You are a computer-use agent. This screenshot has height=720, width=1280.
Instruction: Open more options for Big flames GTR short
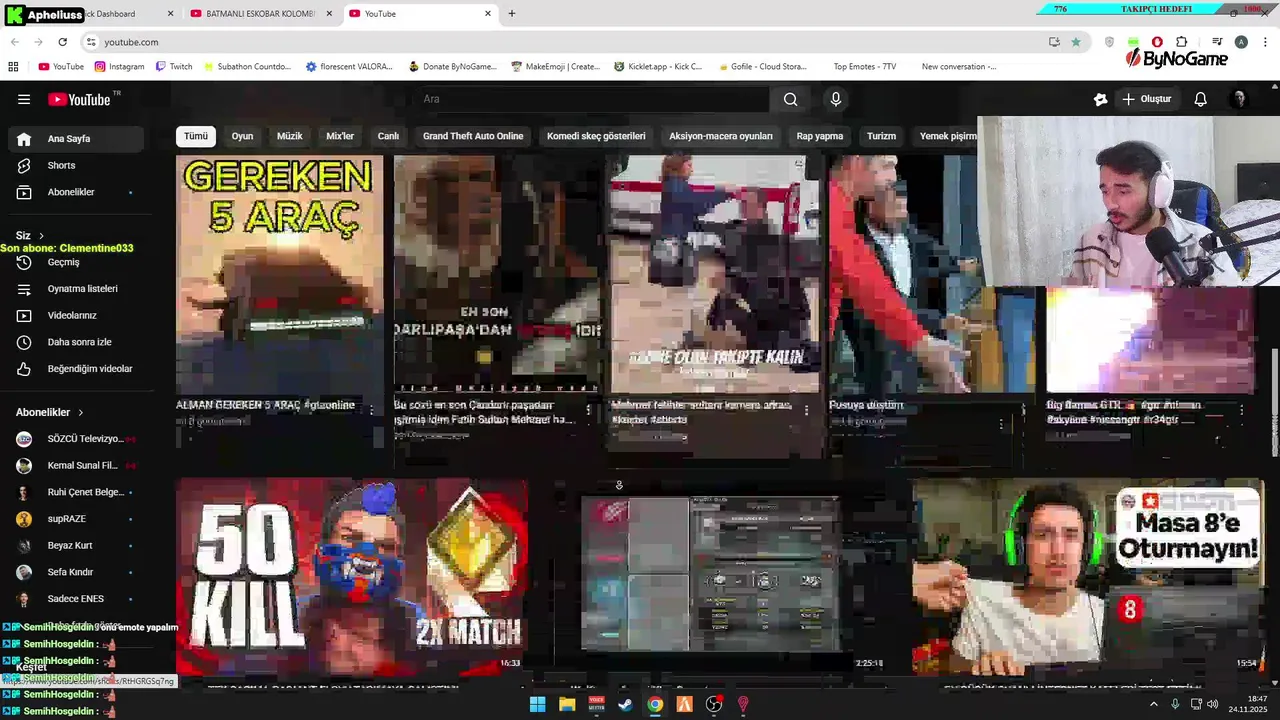[1242, 410]
